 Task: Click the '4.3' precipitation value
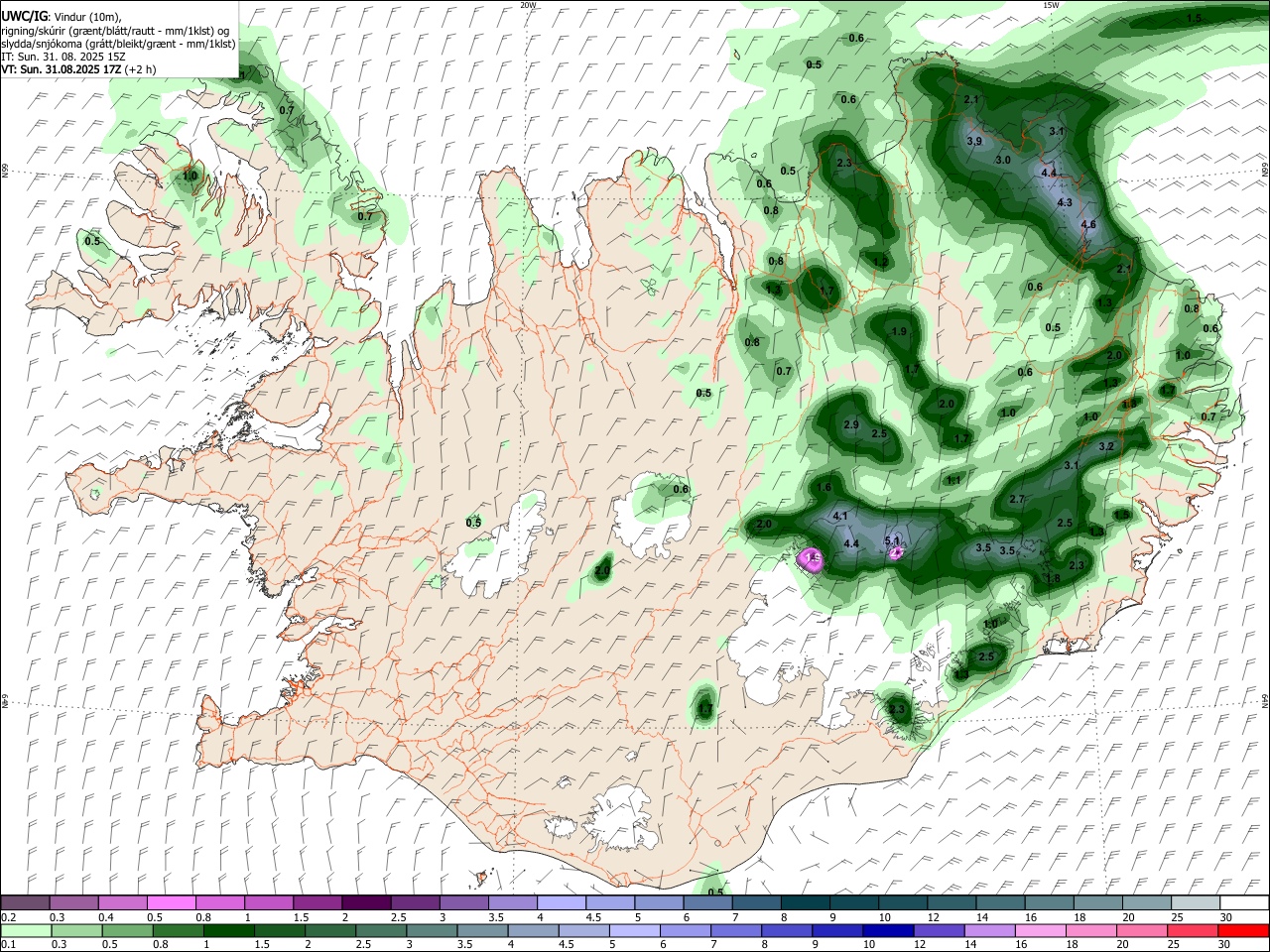pyautogui.click(x=1065, y=202)
